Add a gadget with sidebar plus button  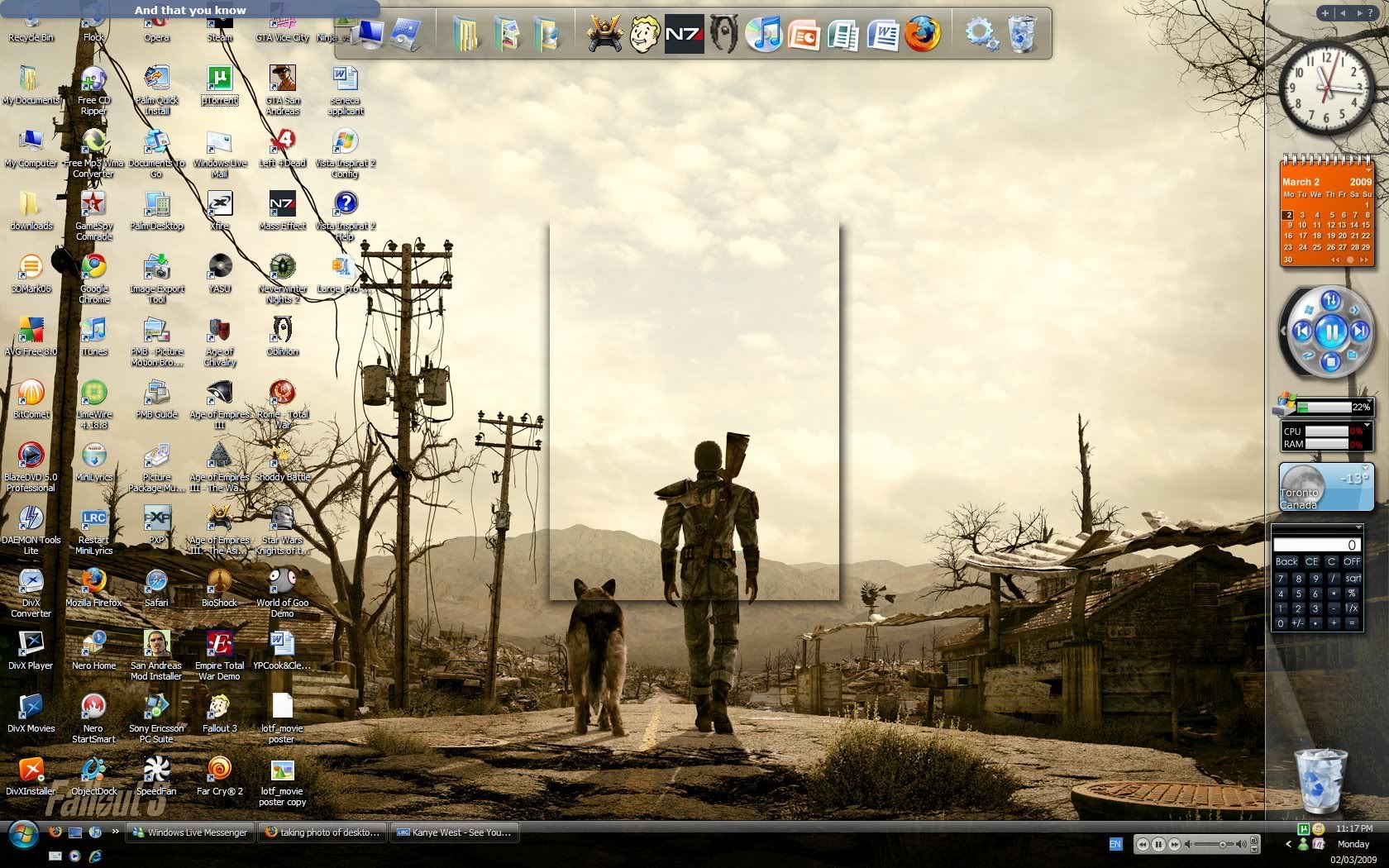1325,12
